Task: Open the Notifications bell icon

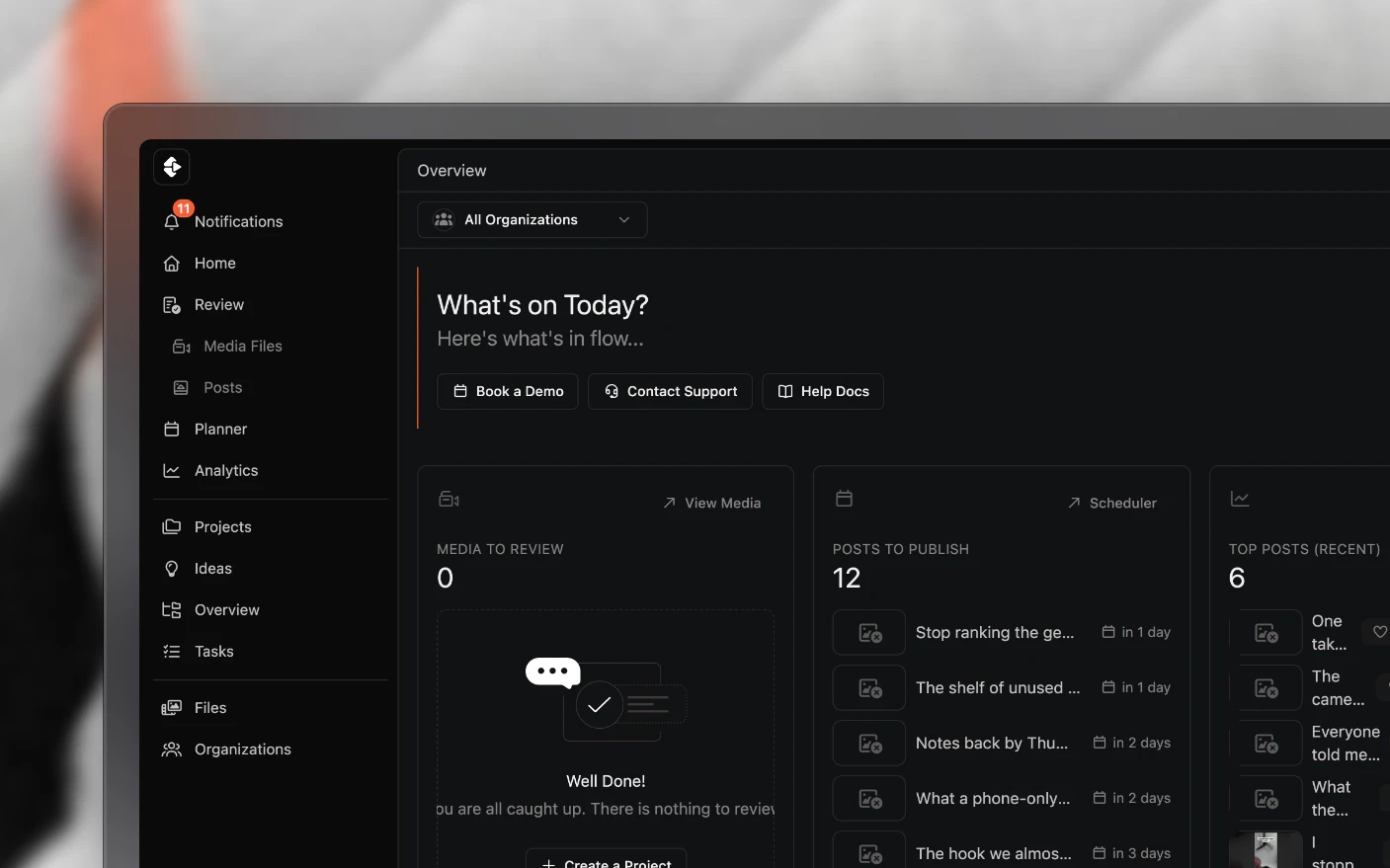Action: click(172, 222)
